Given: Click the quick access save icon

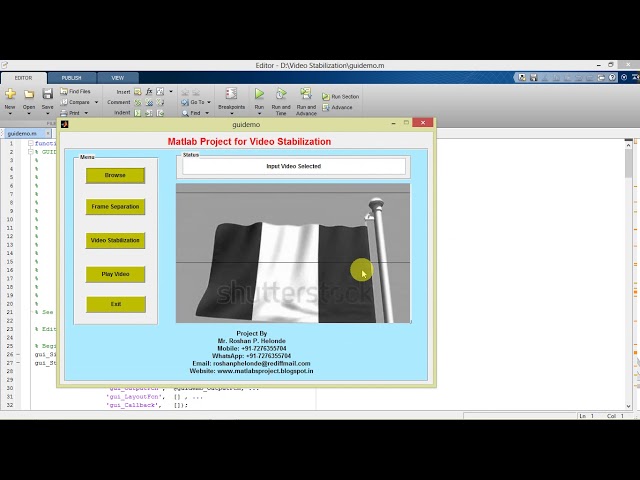Looking at the screenshot, I should tap(533, 77).
